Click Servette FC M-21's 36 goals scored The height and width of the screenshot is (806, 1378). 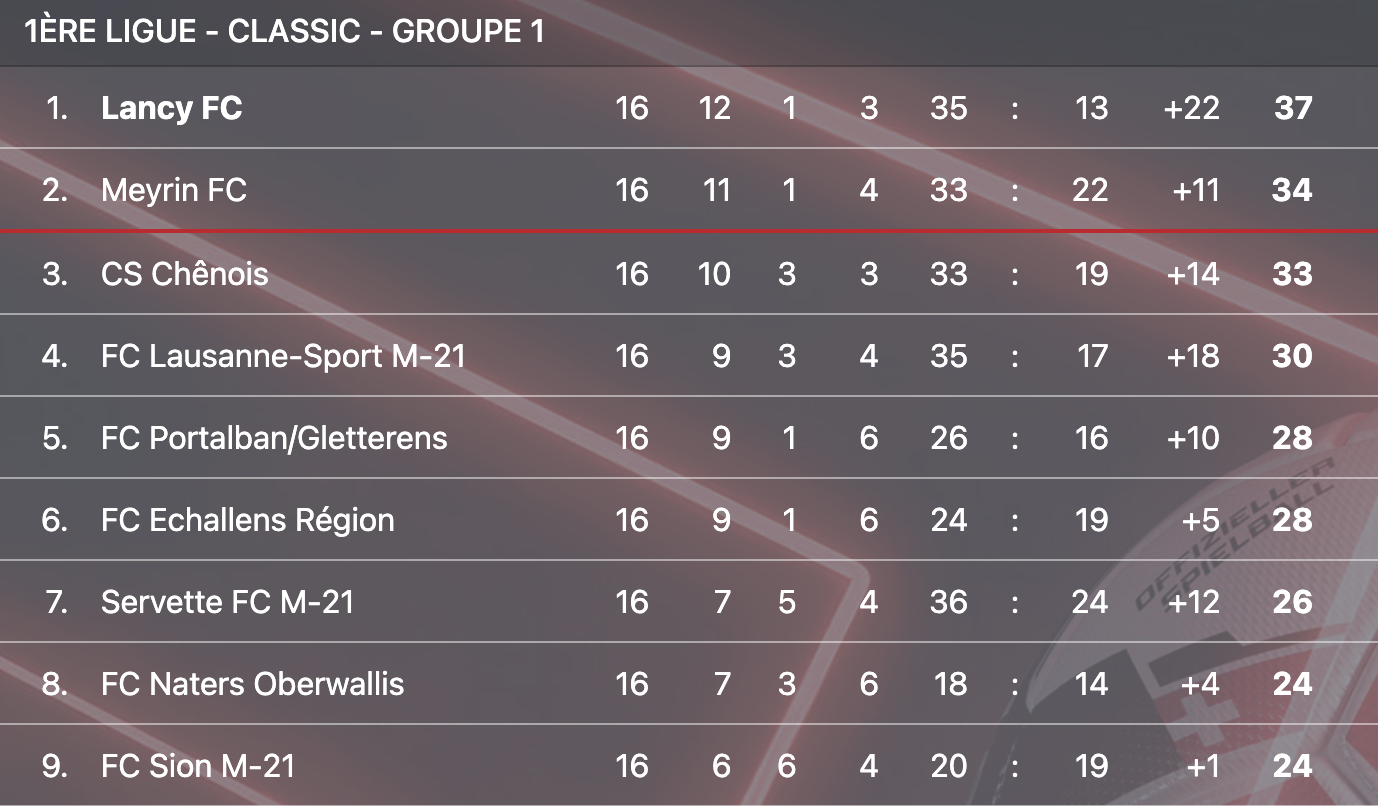click(948, 602)
